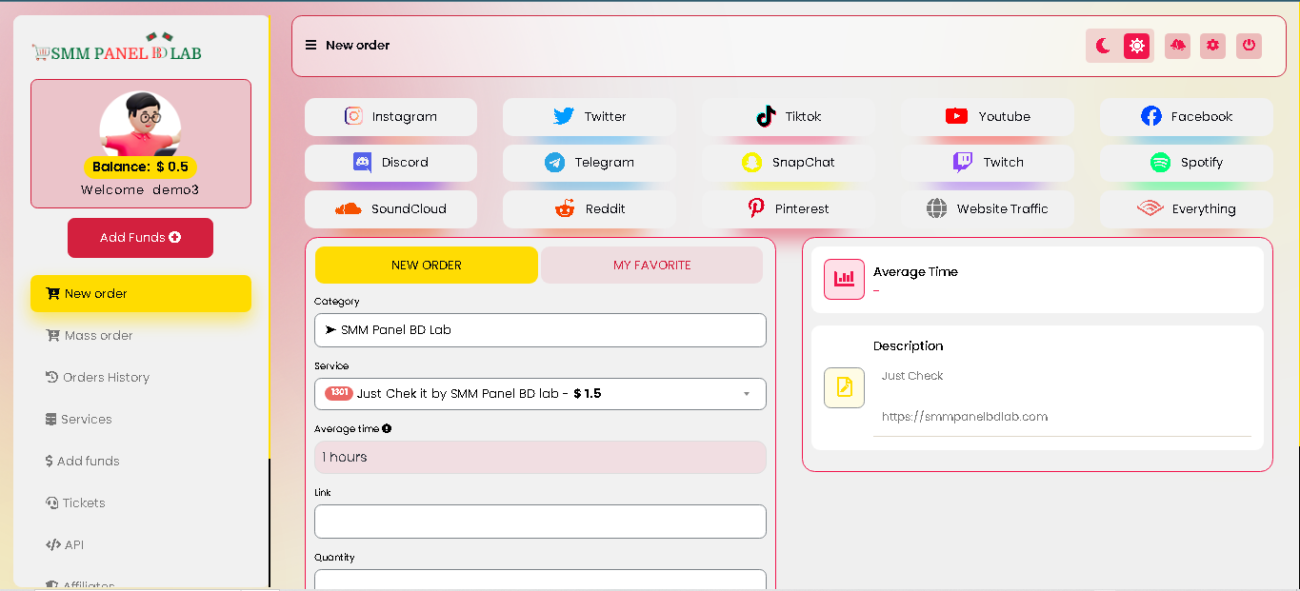The image size is (1300, 591).
Task: Click the Pinterest platform filter
Action: (788, 209)
